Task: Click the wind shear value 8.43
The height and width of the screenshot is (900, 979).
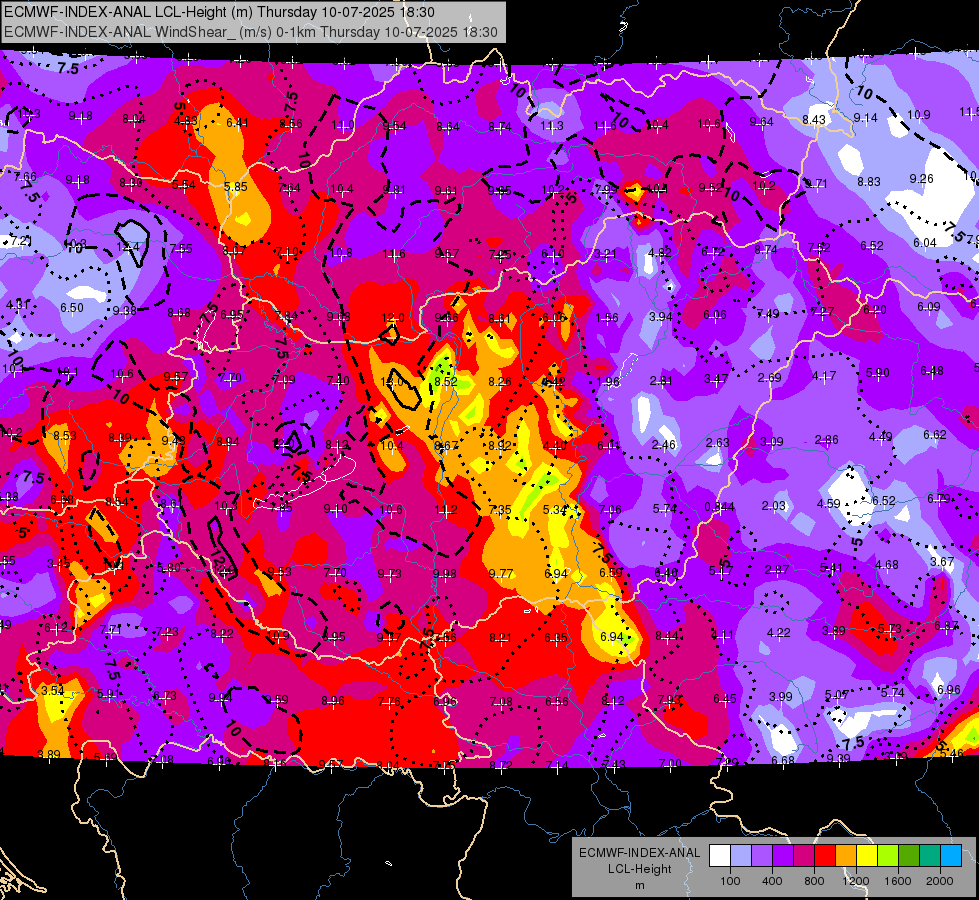Action: point(814,119)
